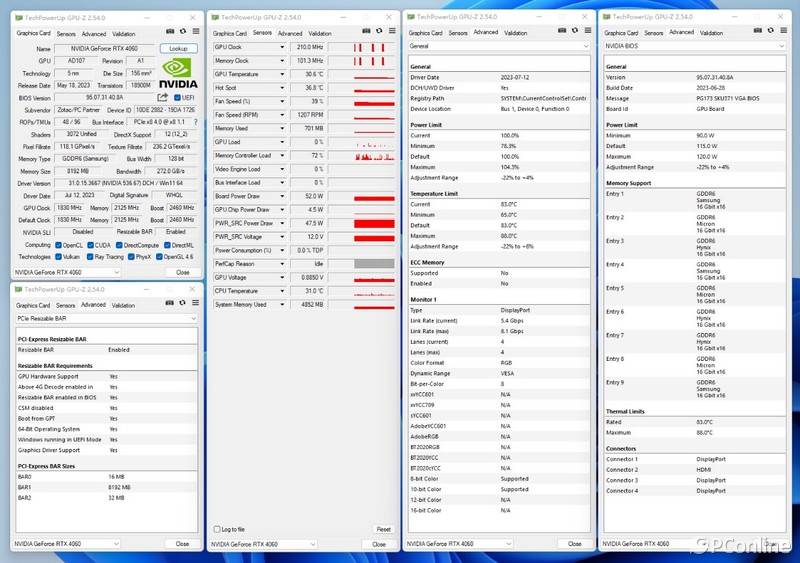Open hamburger menu in Sensors window
Screen dimensions: 800x563
click(x=392, y=31)
